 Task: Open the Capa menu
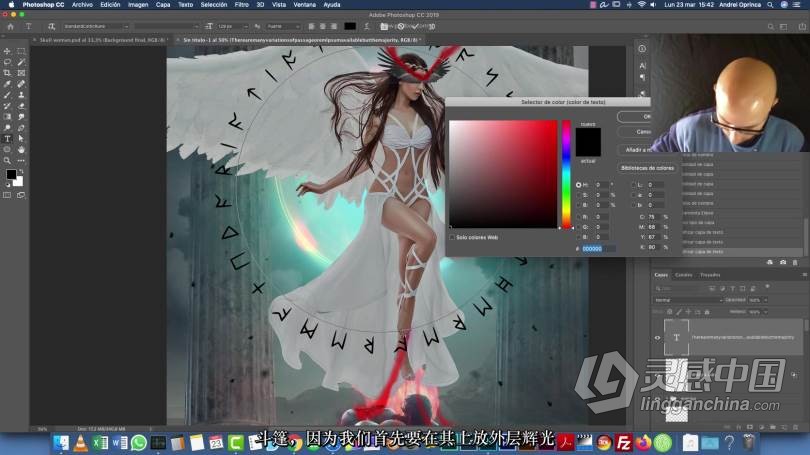coord(163,5)
